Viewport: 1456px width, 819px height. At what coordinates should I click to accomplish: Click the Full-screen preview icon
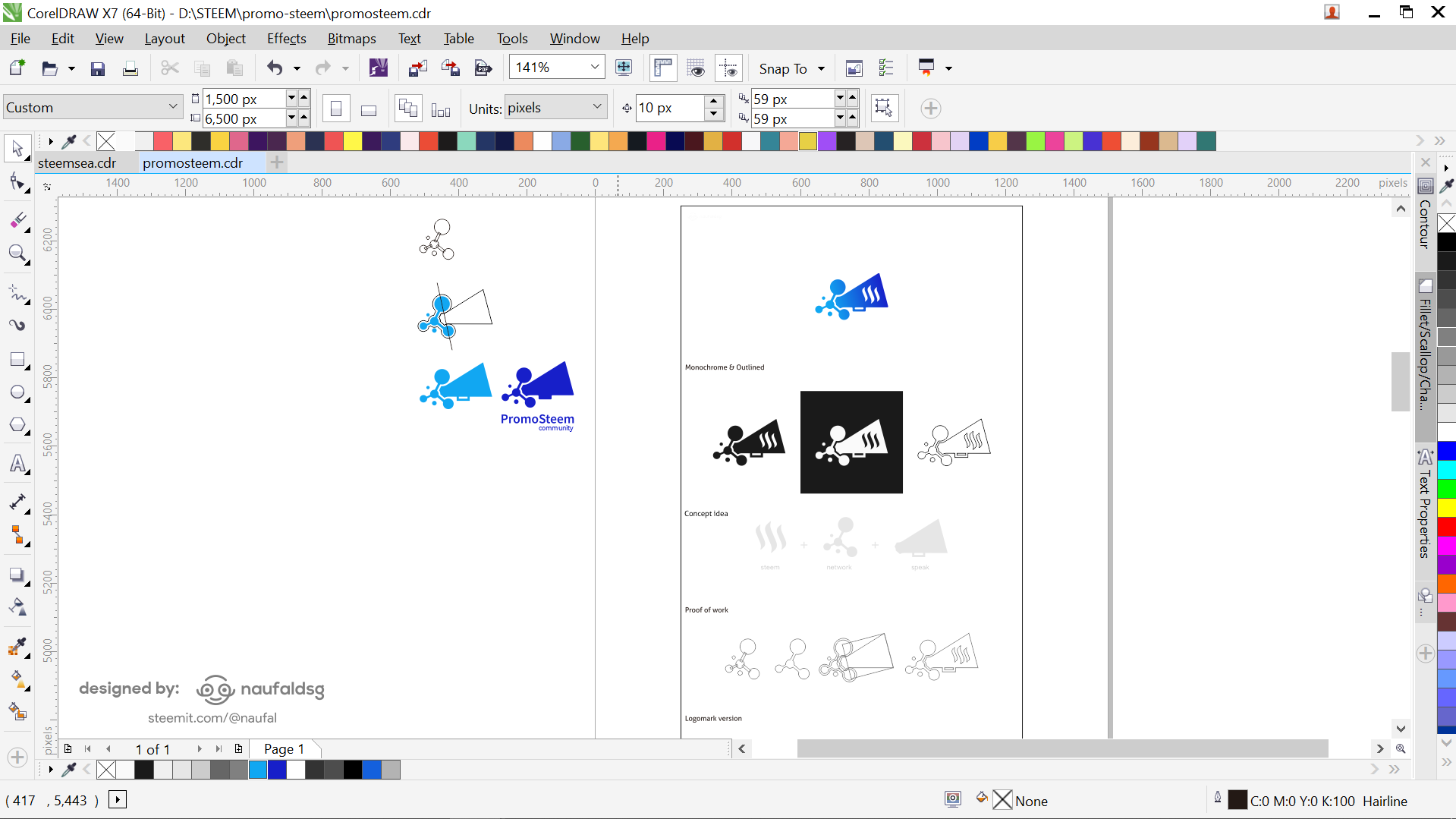pyautogui.click(x=624, y=68)
